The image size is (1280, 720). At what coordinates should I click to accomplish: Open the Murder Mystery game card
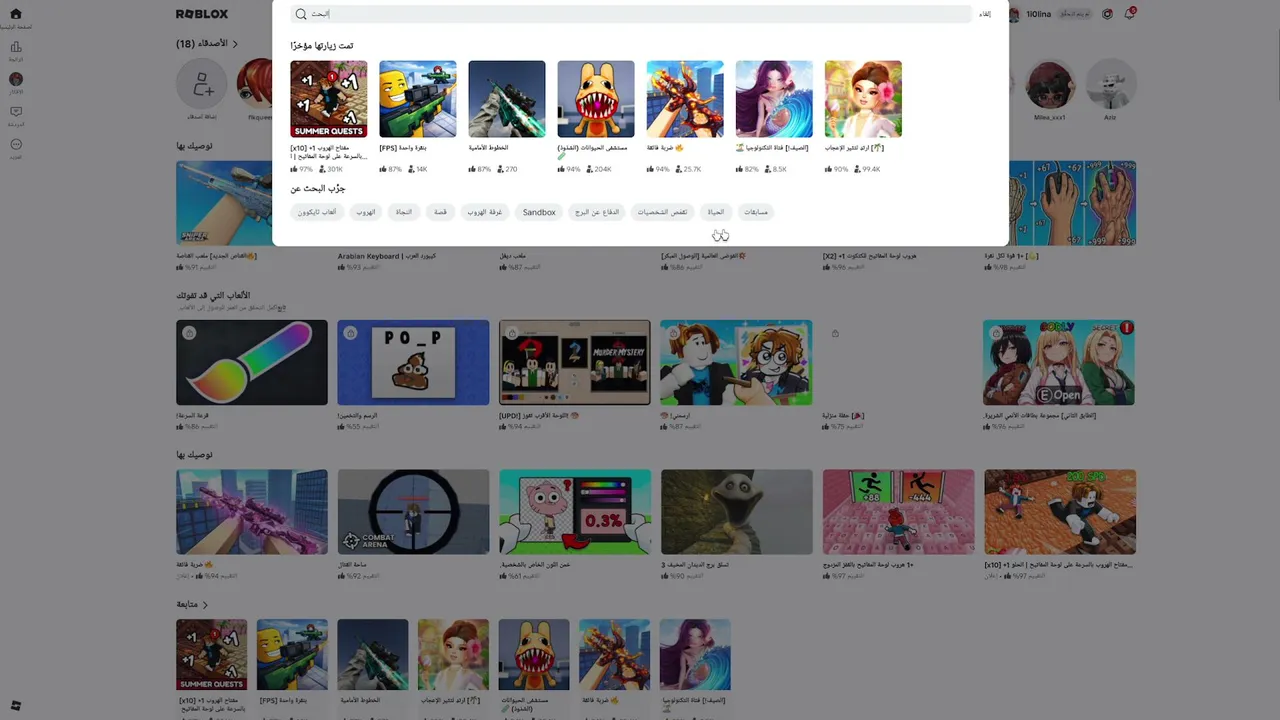click(575, 363)
